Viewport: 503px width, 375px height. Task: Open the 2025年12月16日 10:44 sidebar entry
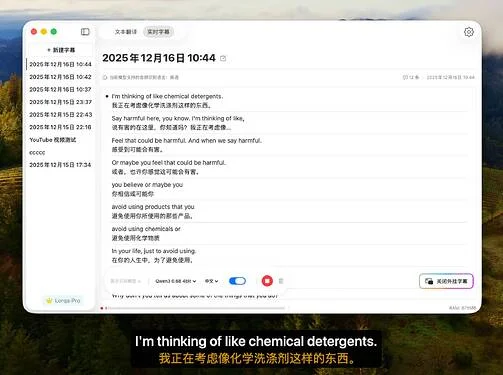[x=60, y=64]
